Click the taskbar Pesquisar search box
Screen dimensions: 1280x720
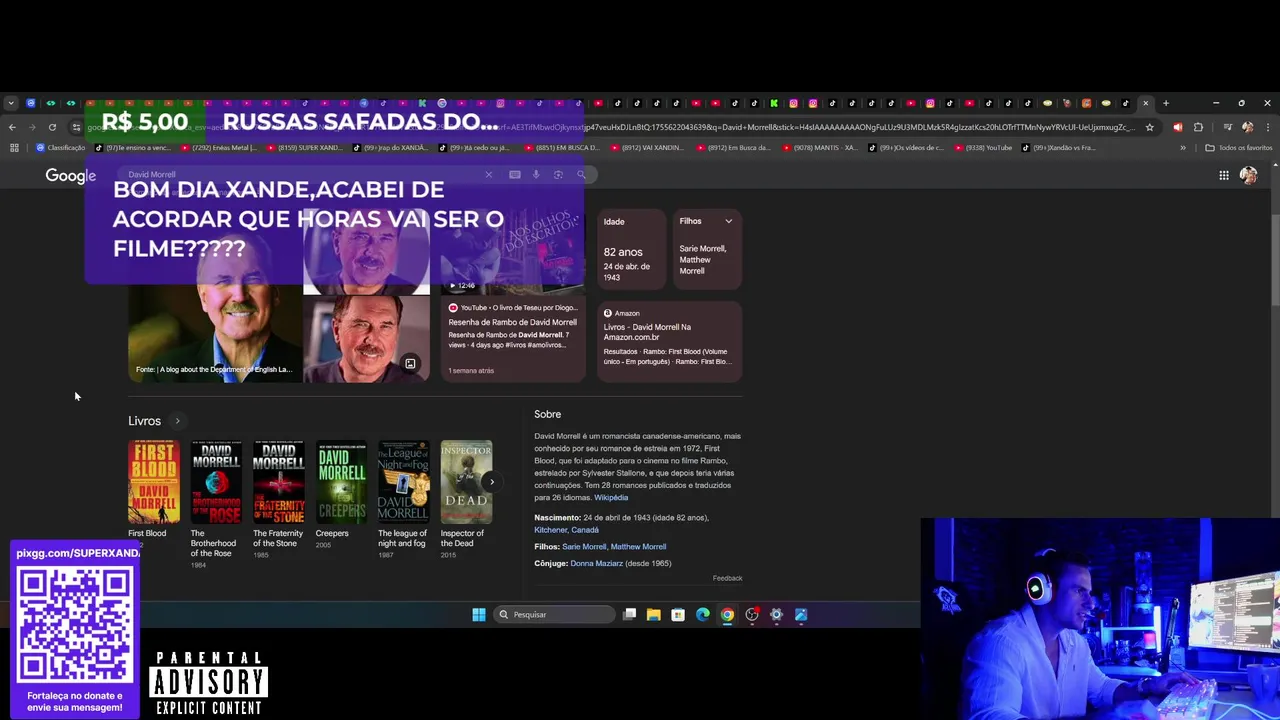point(554,614)
